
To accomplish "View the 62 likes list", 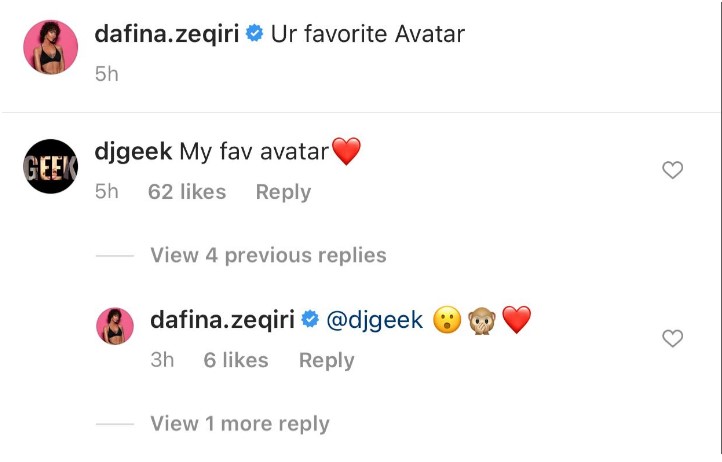I will (x=187, y=192).
